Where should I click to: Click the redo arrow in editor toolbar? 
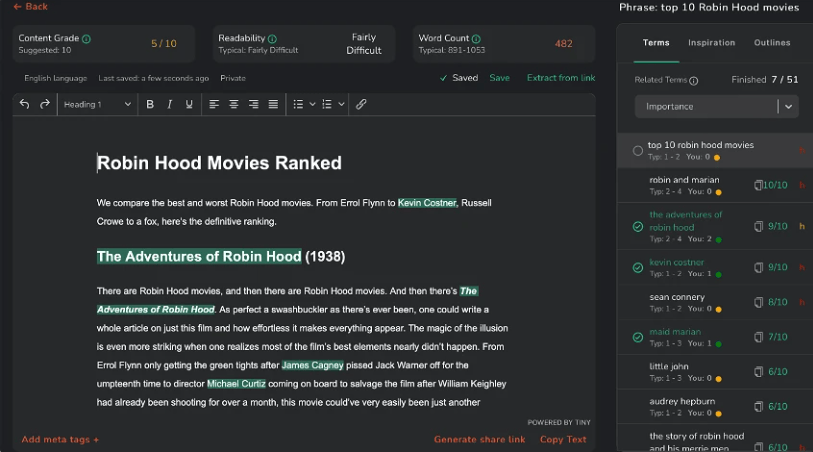(x=45, y=104)
